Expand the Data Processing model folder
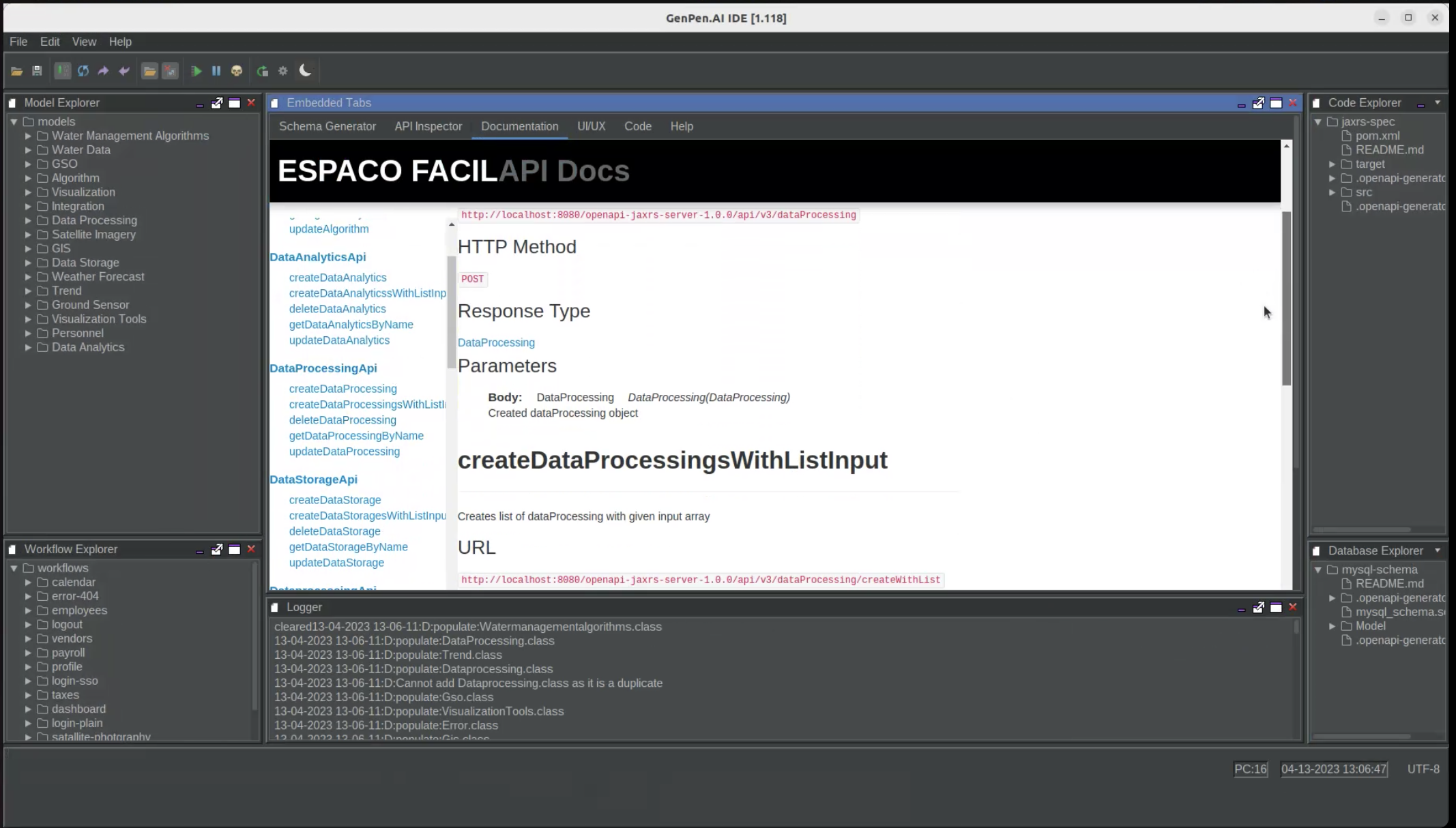The width and height of the screenshot is (1456, 828). pos(28,220)
